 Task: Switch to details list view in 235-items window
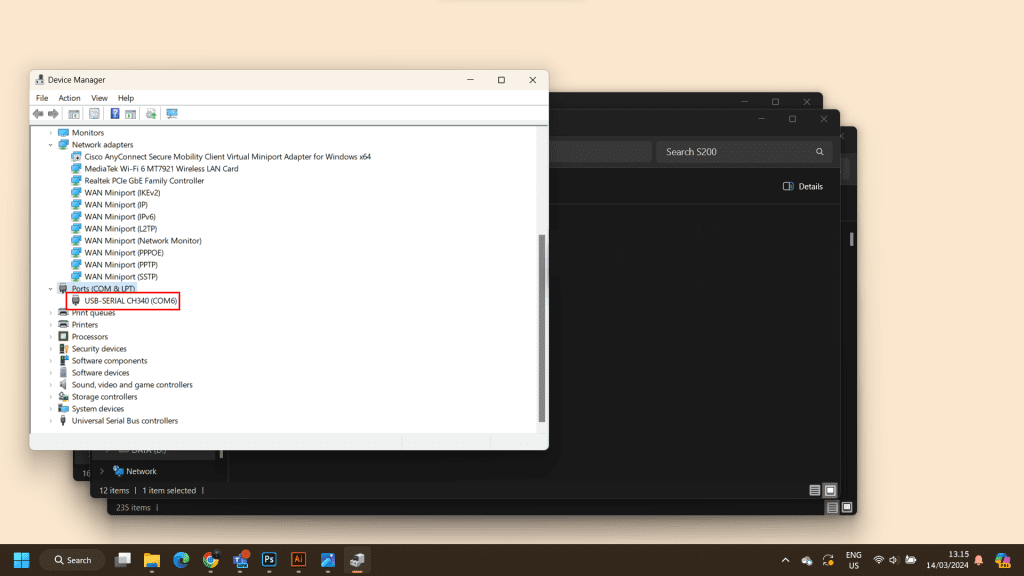[x=830, y=508]
